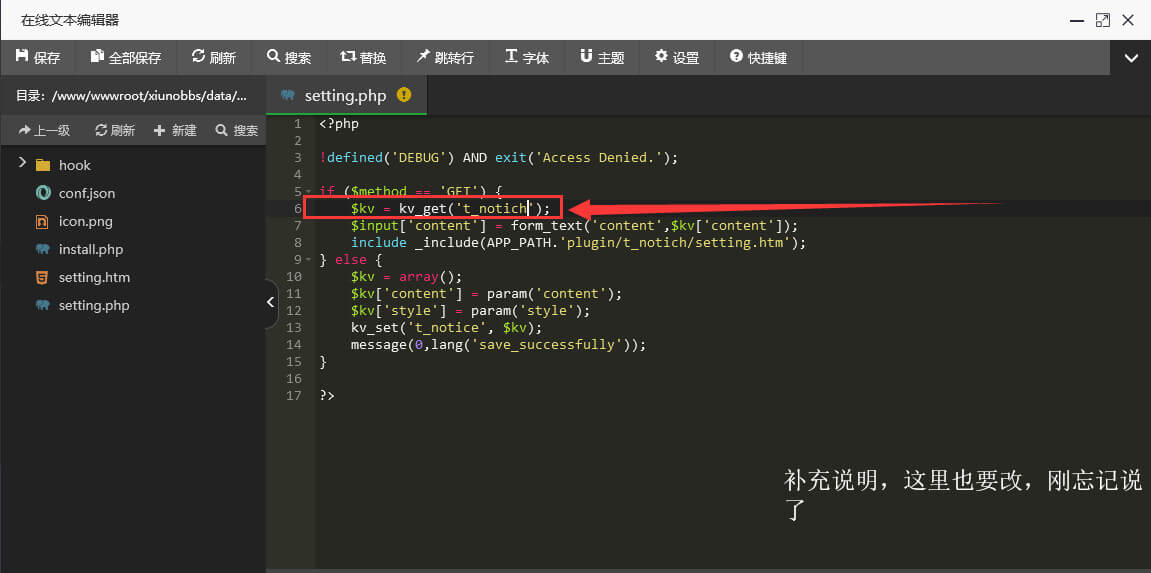The height and width of the screenshot is (573, 1151).
Task: Click line number 1 in the gutter
Action: pyautogui.click(x=297, y=123)
